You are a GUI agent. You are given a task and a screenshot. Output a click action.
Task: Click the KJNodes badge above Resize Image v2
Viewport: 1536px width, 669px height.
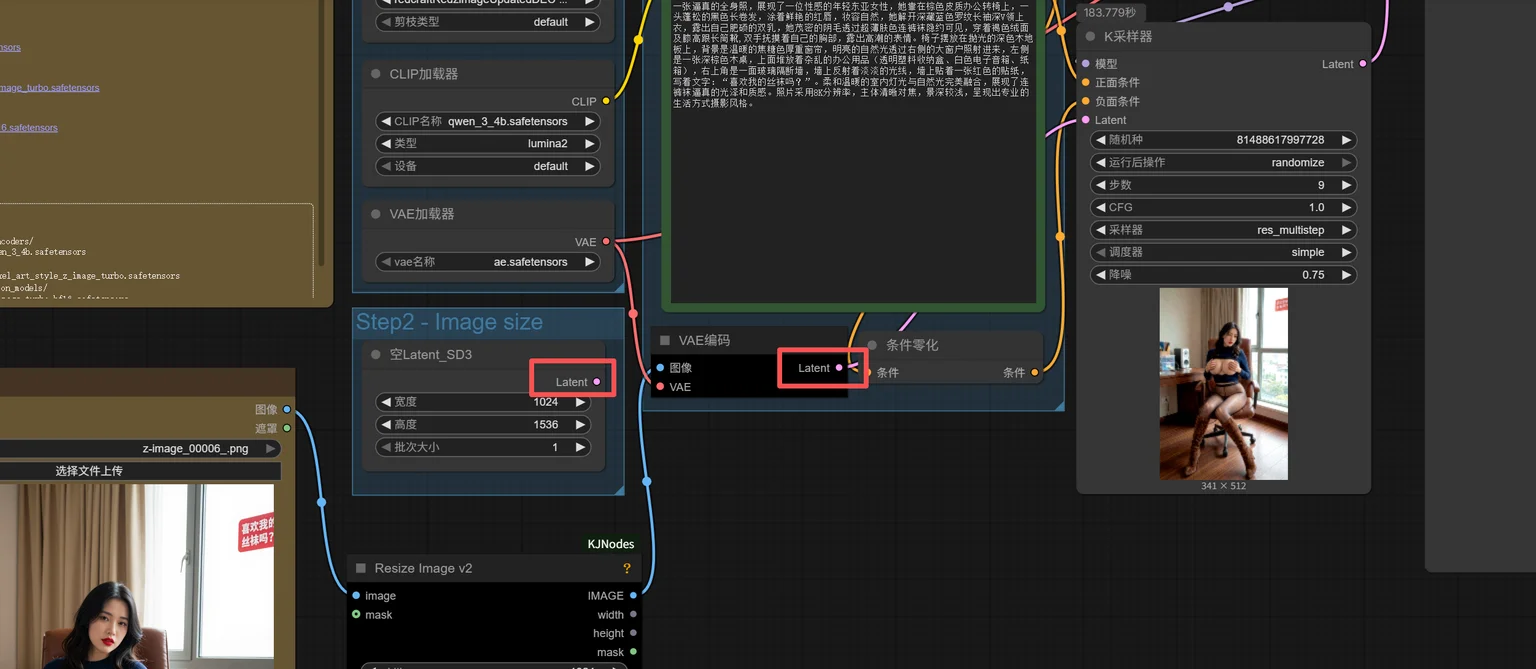pyautogui.click(x=610, y=544)
